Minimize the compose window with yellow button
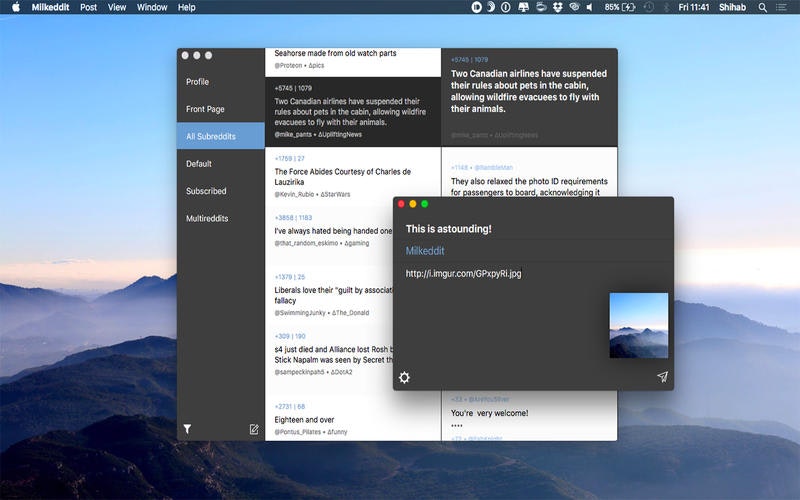The width and height of the screenshot is (800, 500). point(413,204)
